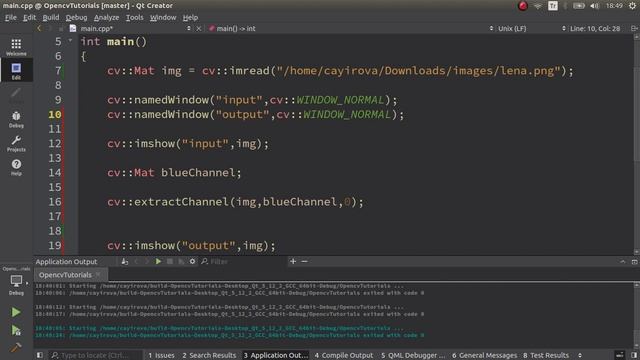This screenshot has height=360, width=640.
Task: Show the 5 QML Debugger pane
Action: (413, 355)
